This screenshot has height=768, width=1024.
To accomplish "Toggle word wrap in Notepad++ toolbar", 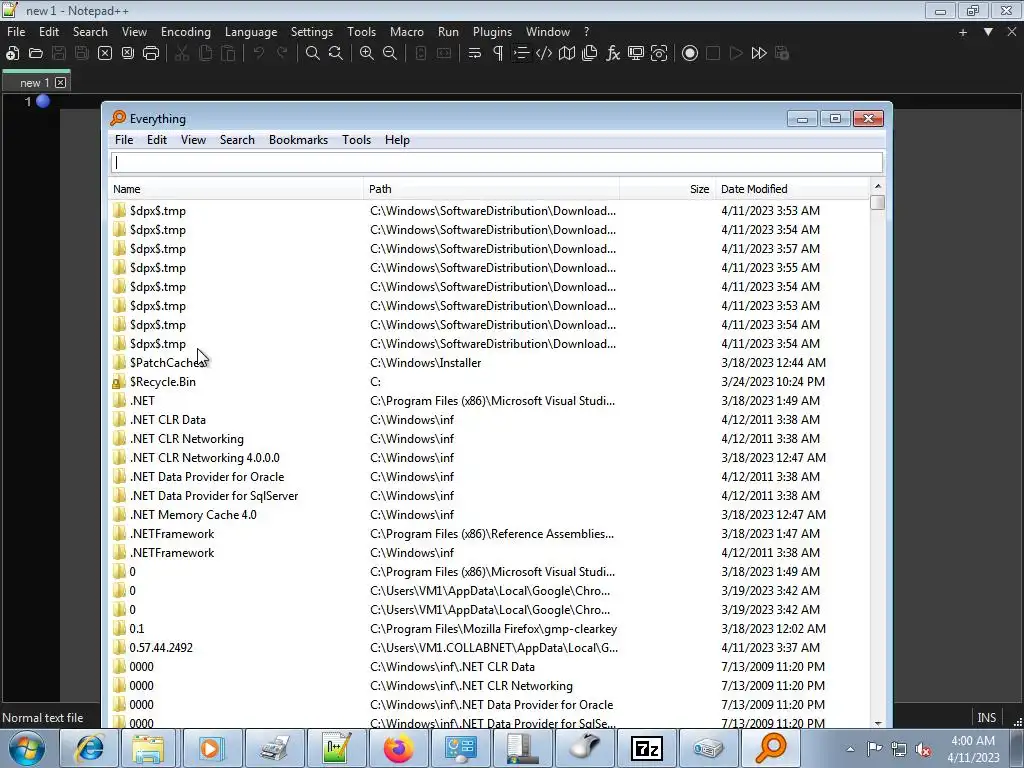I will click(x=475, y=54).
